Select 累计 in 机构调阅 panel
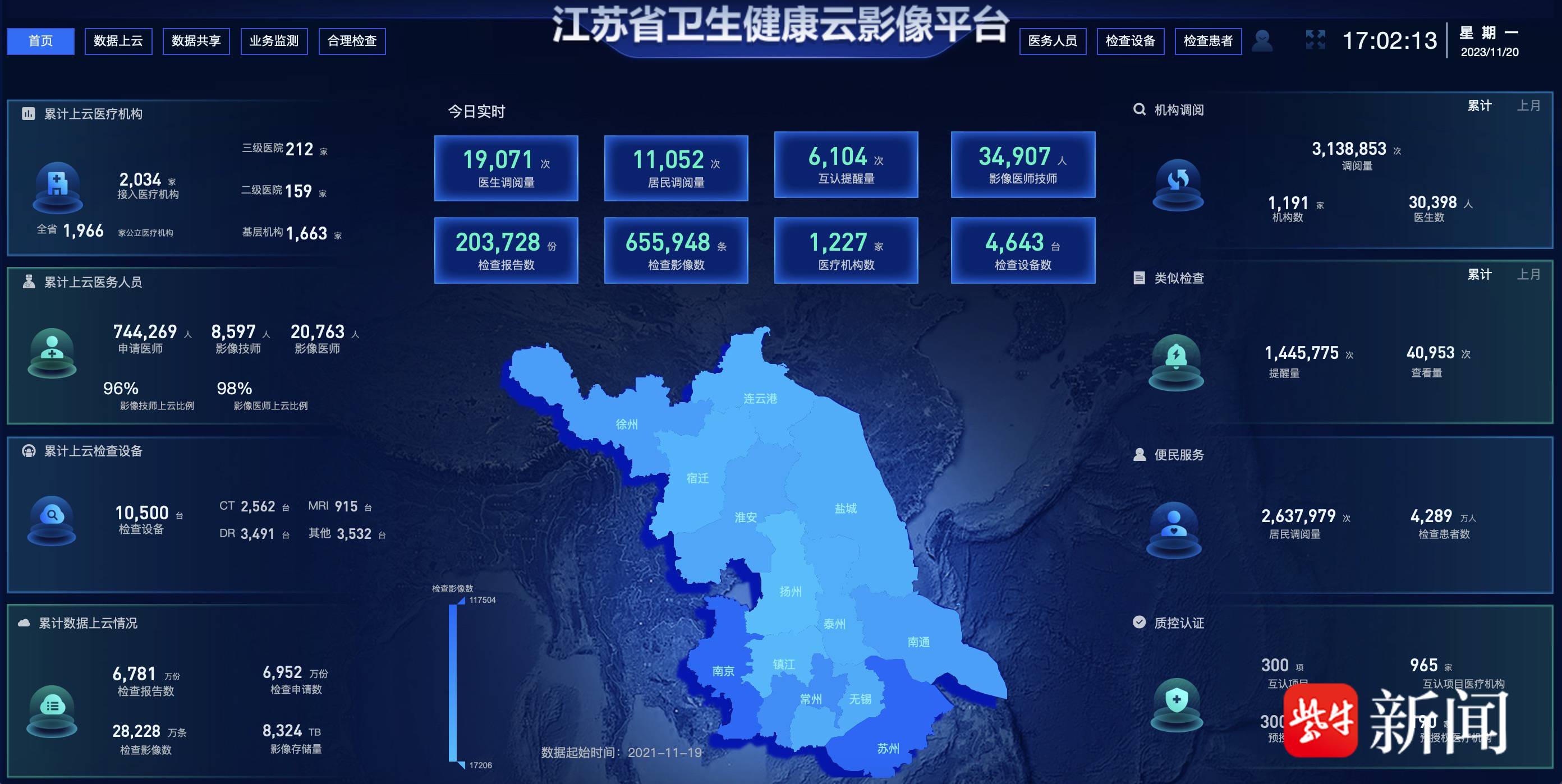Screen dimensions: 1562x784 [x=1479, y=106]
